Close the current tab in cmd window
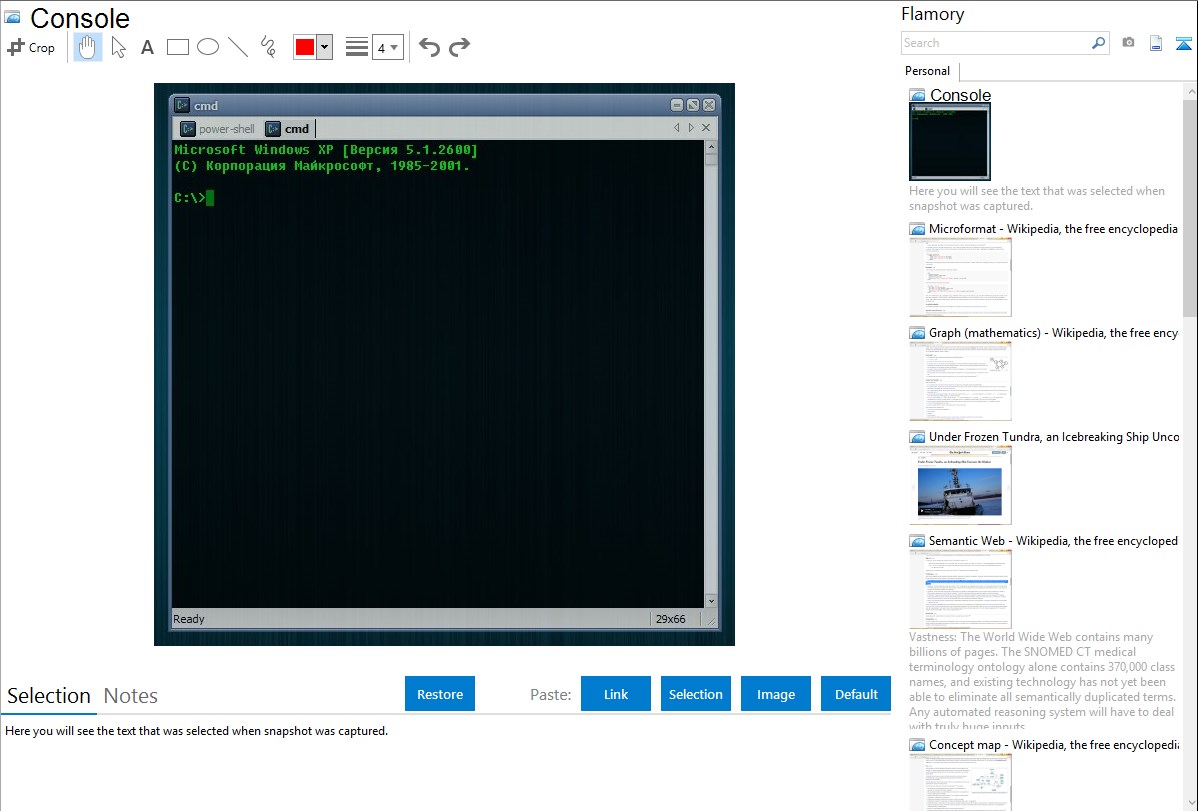Screen dimensions: 1198x811 (x=706, y=128)
